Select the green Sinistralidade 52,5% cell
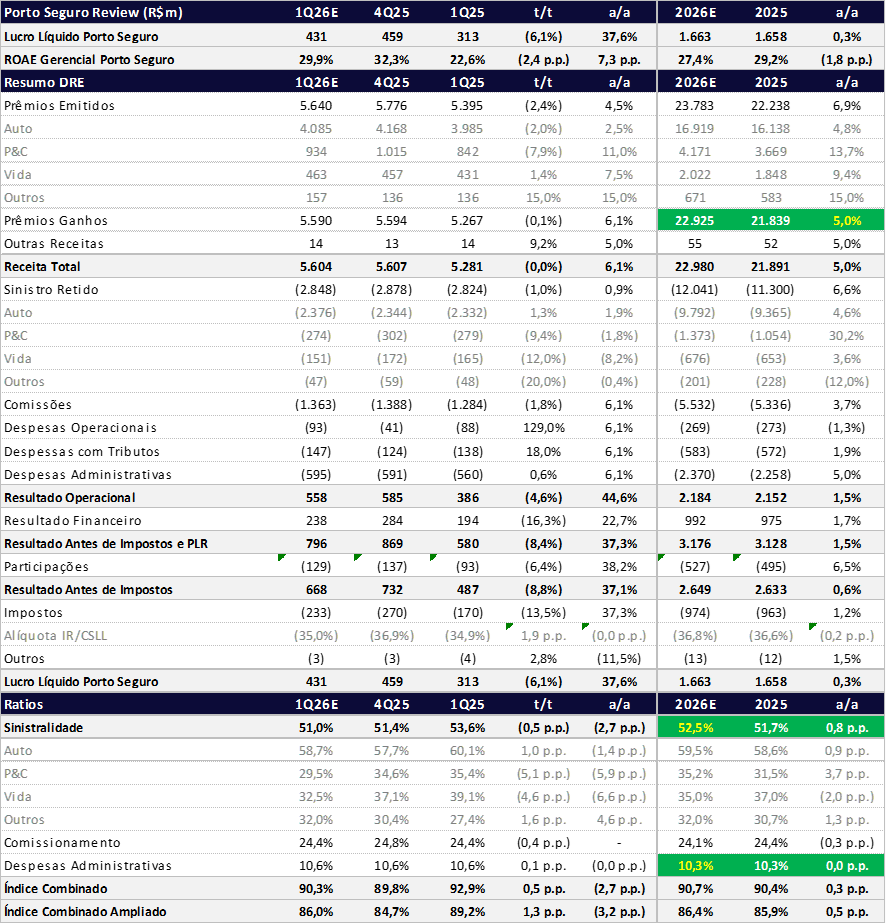The width and height of the screenshot is (886, 924). [x=694, y=727]
